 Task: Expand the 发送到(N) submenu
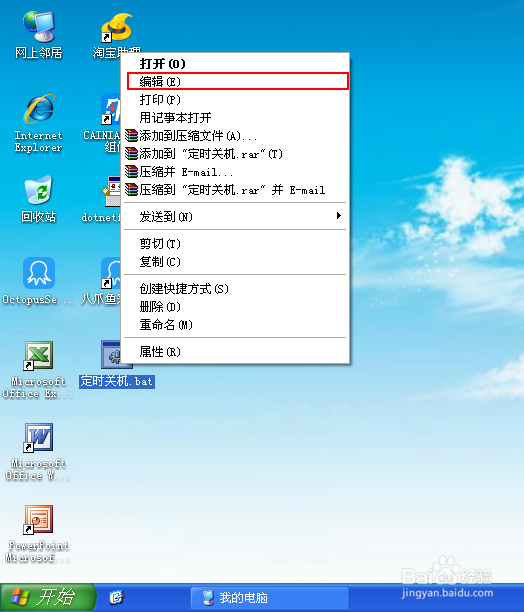235,216
